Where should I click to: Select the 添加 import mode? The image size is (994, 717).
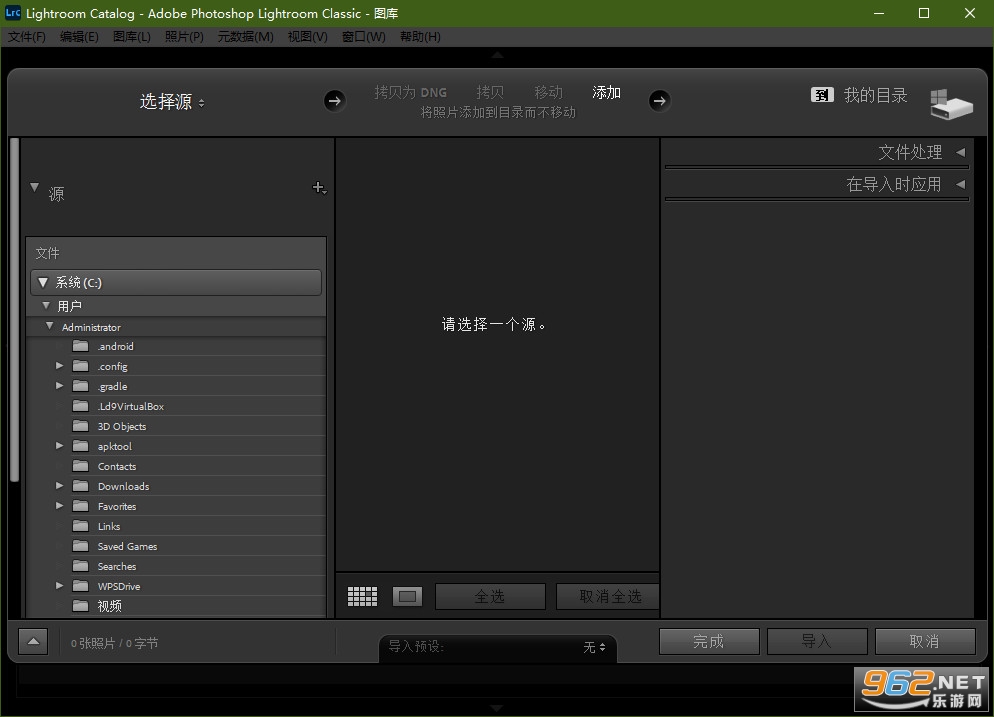pos(606,93)
